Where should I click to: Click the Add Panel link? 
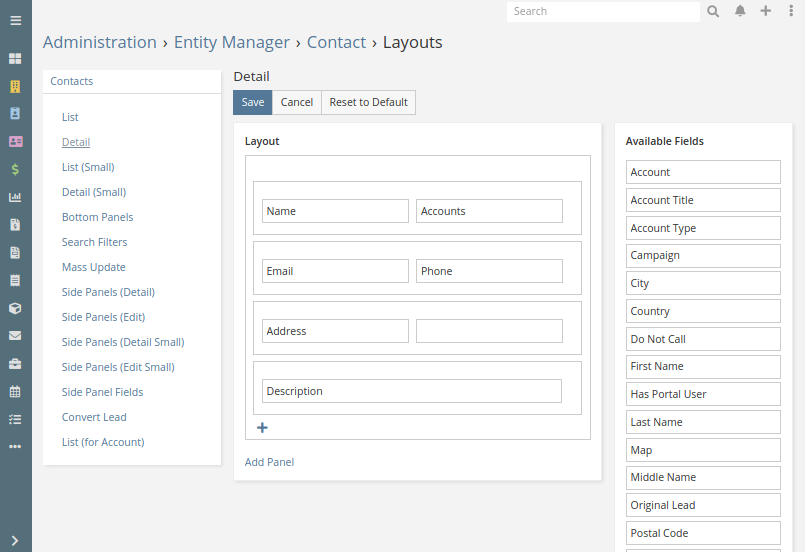coord(270,462)
